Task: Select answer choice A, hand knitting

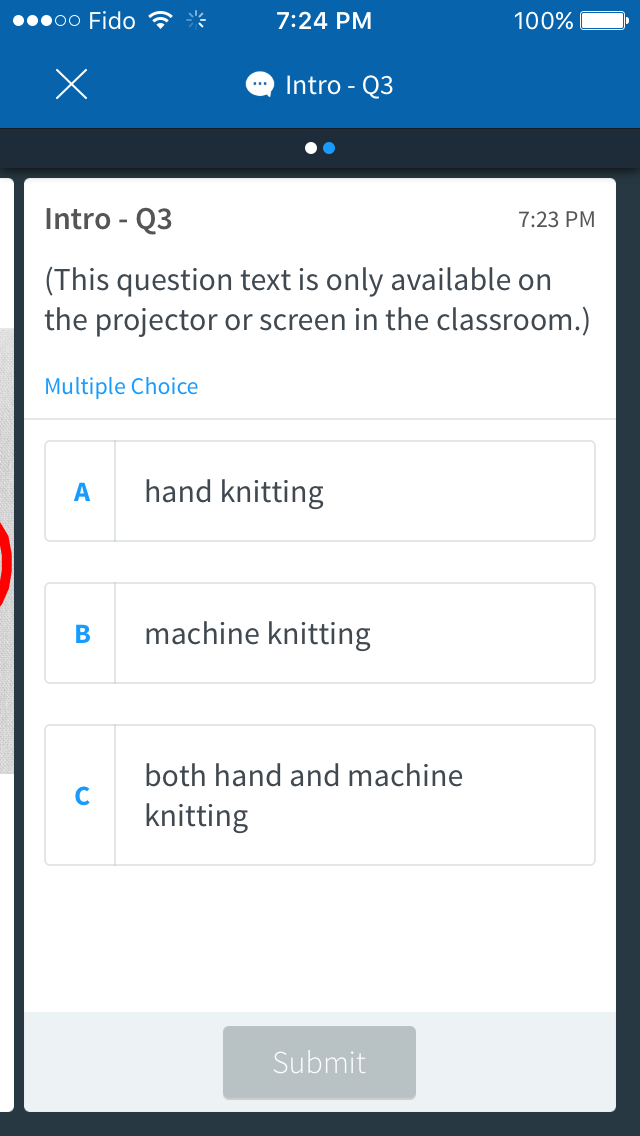Action: [x=320, y=490]
